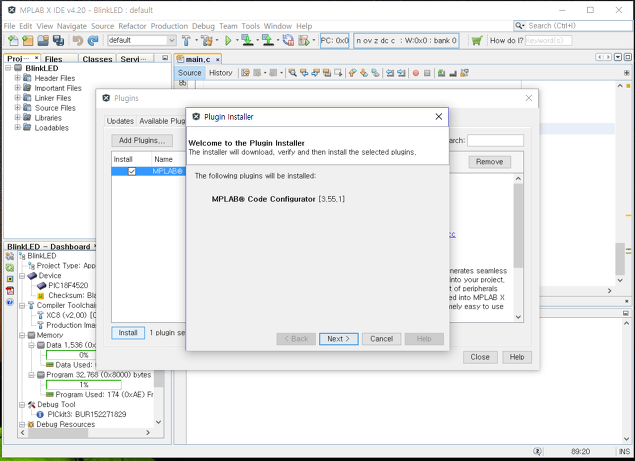Viewport: 635px width, 461px height.
Task: Open the File menu
Action: click(9, 26)
